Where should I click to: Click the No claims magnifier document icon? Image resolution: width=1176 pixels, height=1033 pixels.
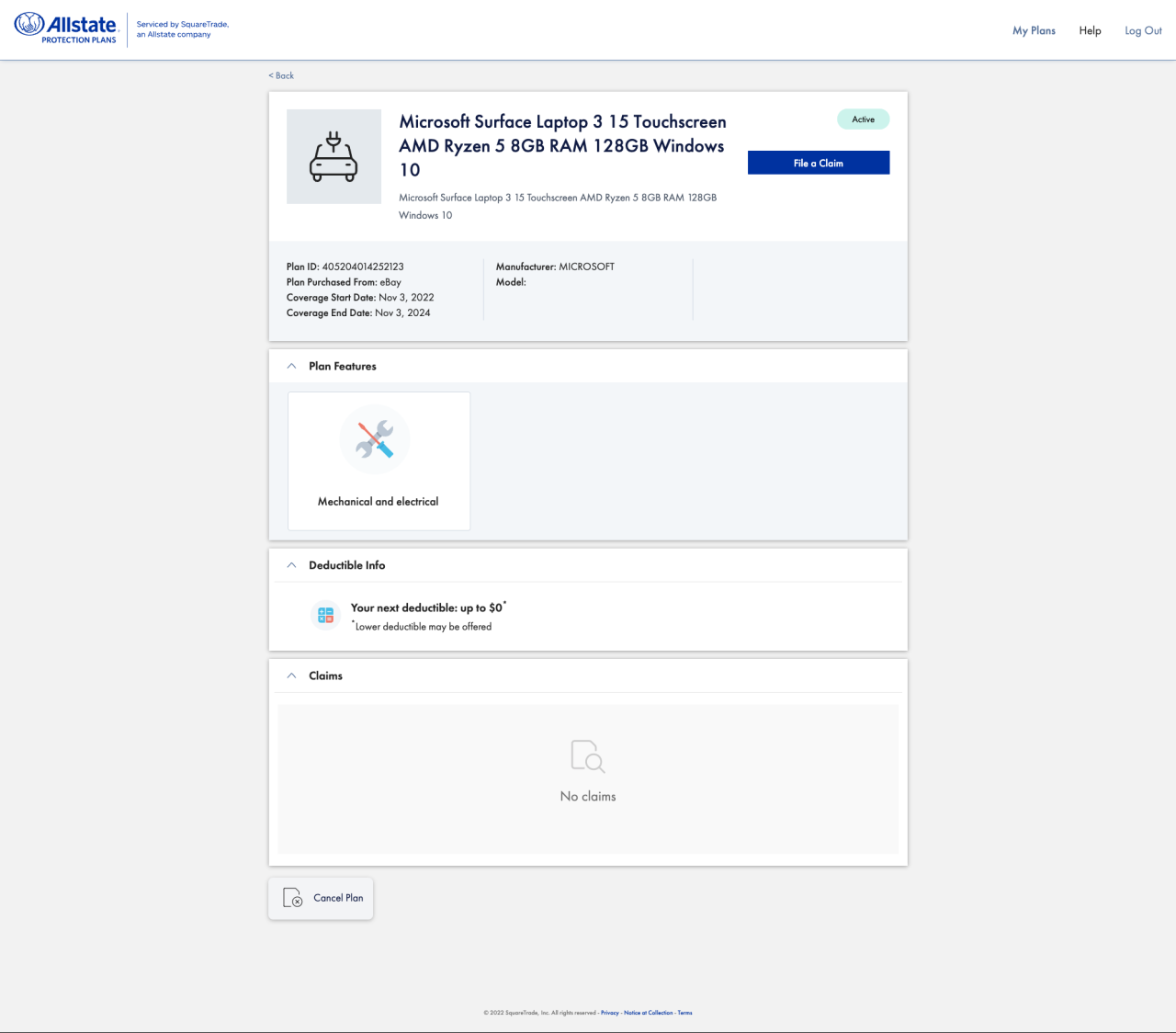tap(588, 757)
